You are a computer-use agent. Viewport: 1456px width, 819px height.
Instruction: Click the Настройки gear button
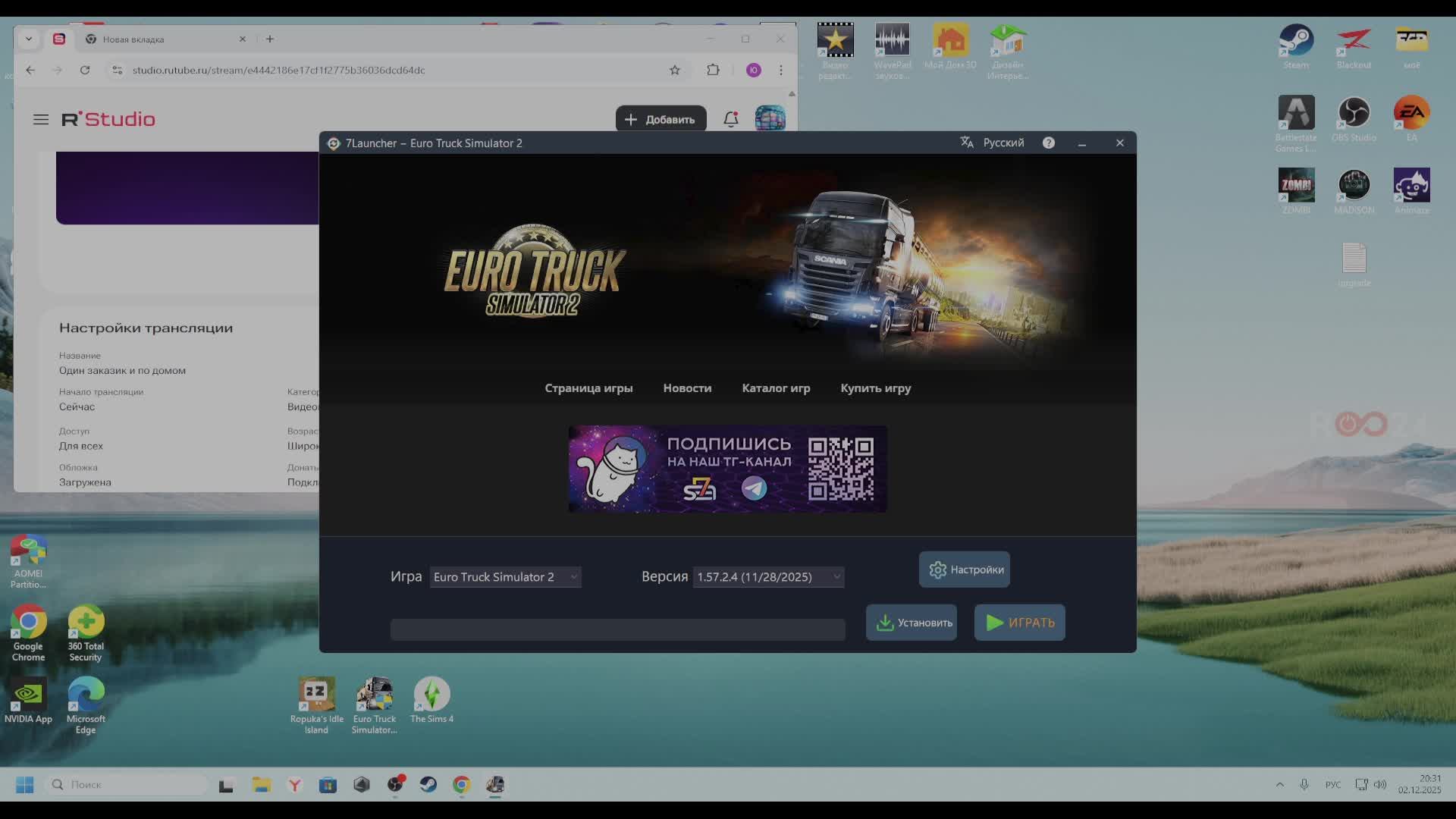964,570
